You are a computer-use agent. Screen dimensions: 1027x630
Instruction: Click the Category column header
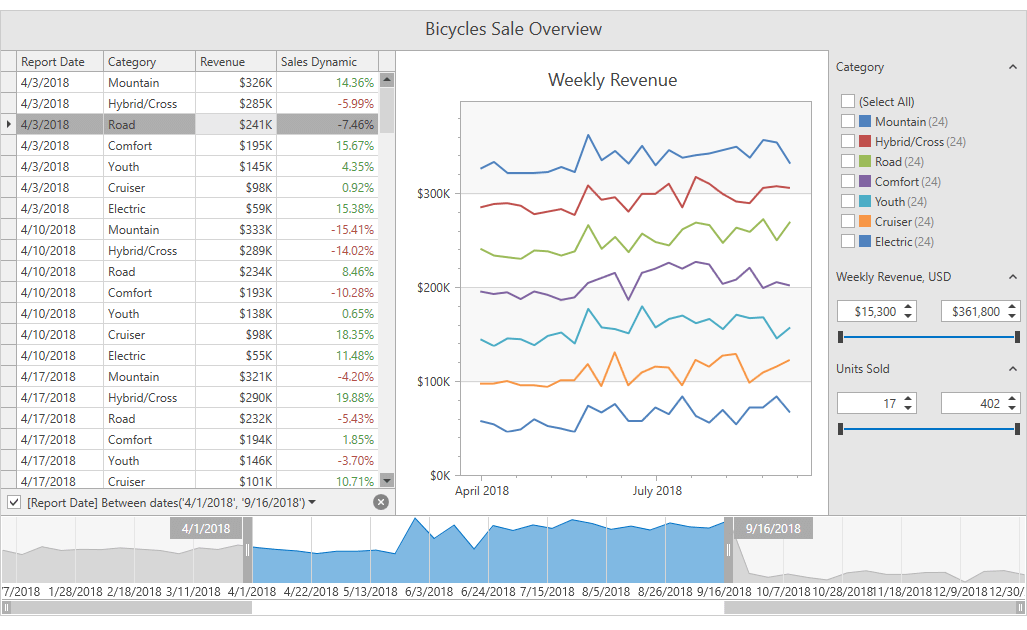coord(149,62)
